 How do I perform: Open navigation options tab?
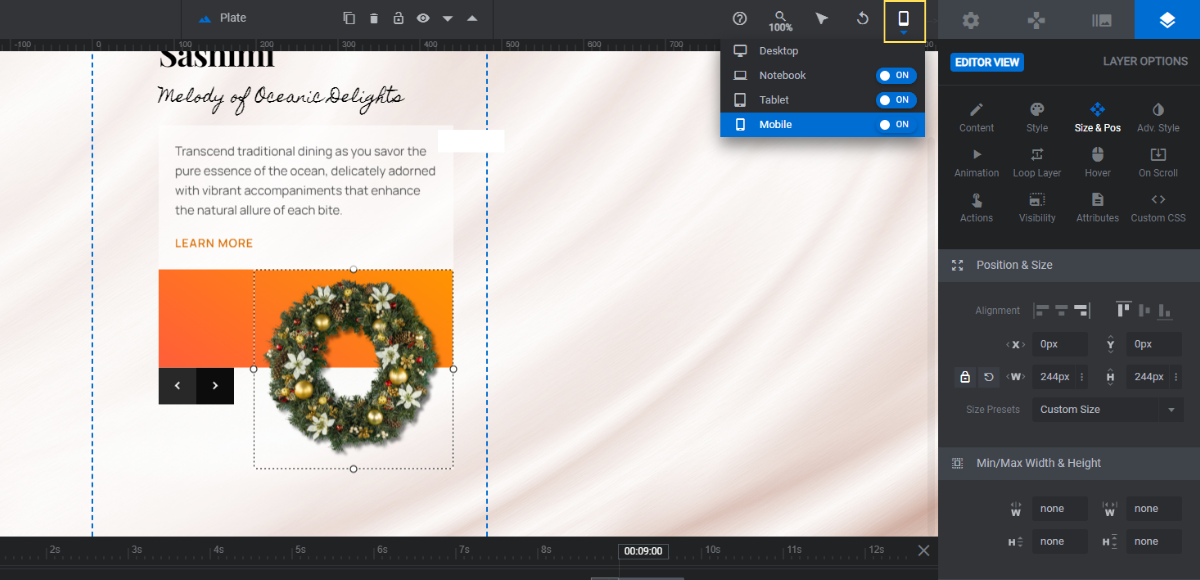1036,20
